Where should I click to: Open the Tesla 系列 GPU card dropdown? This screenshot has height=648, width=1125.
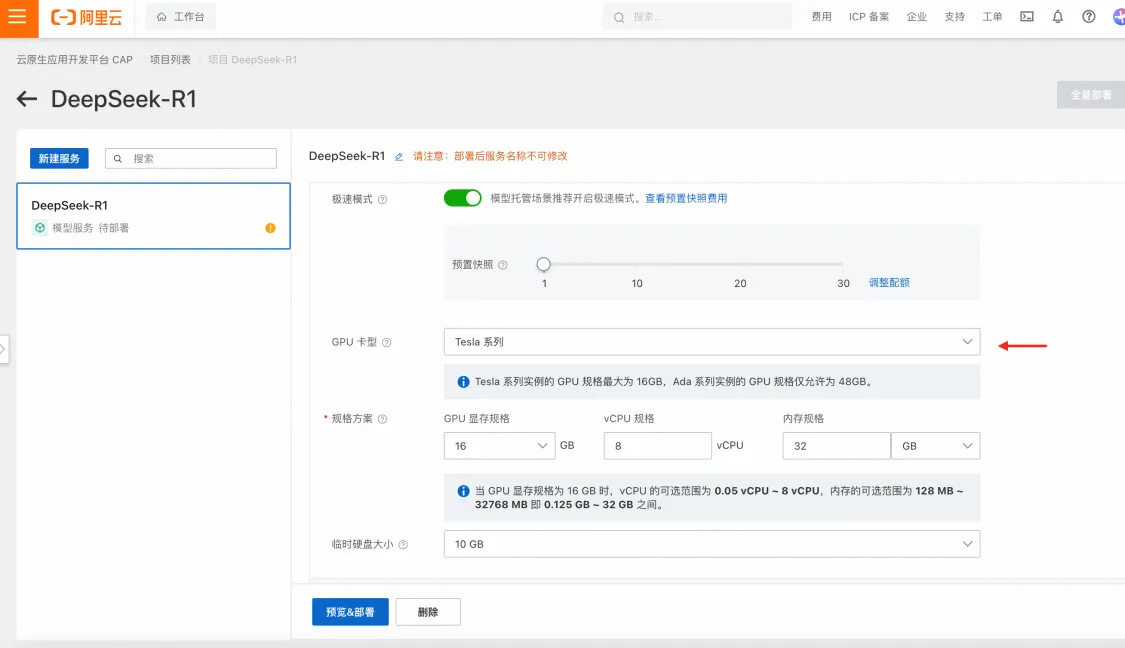711,342
